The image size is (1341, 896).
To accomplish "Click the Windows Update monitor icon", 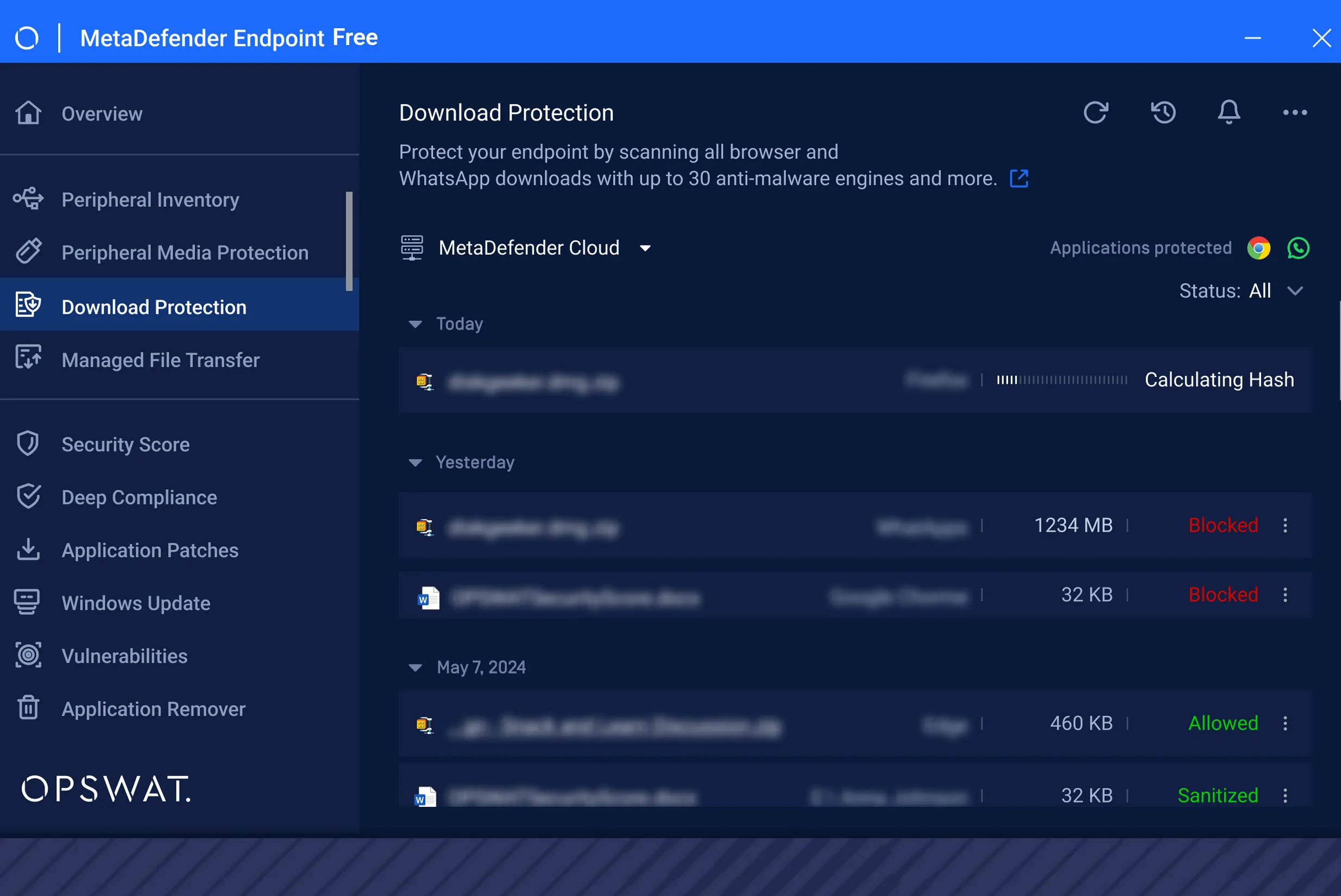I will (27, 602).
